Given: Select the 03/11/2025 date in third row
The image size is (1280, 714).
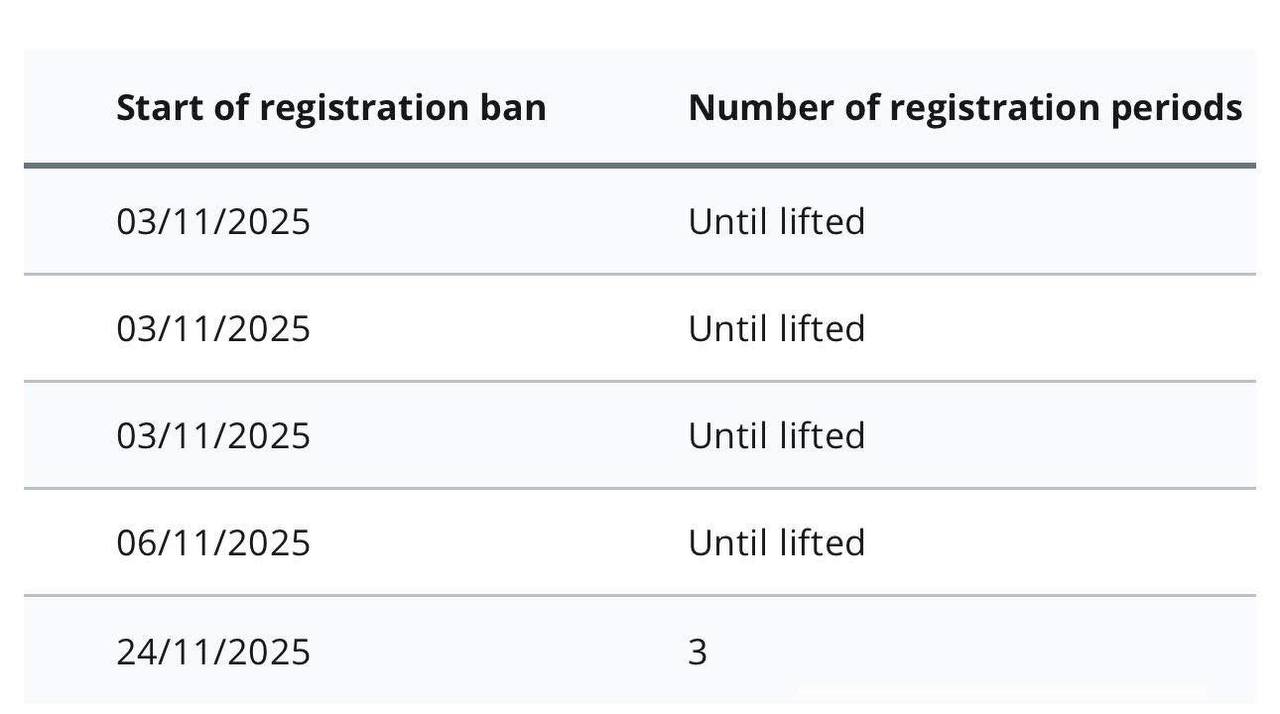Looking at the screenshot, I should coord(213,436).
